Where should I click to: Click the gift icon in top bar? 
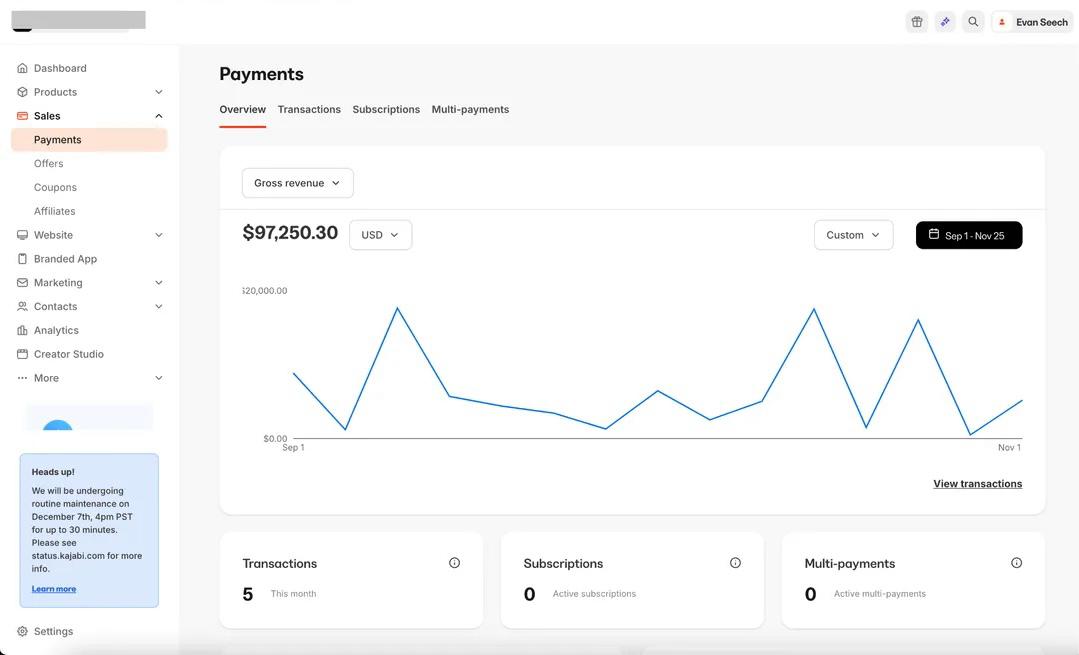[916, 22]
